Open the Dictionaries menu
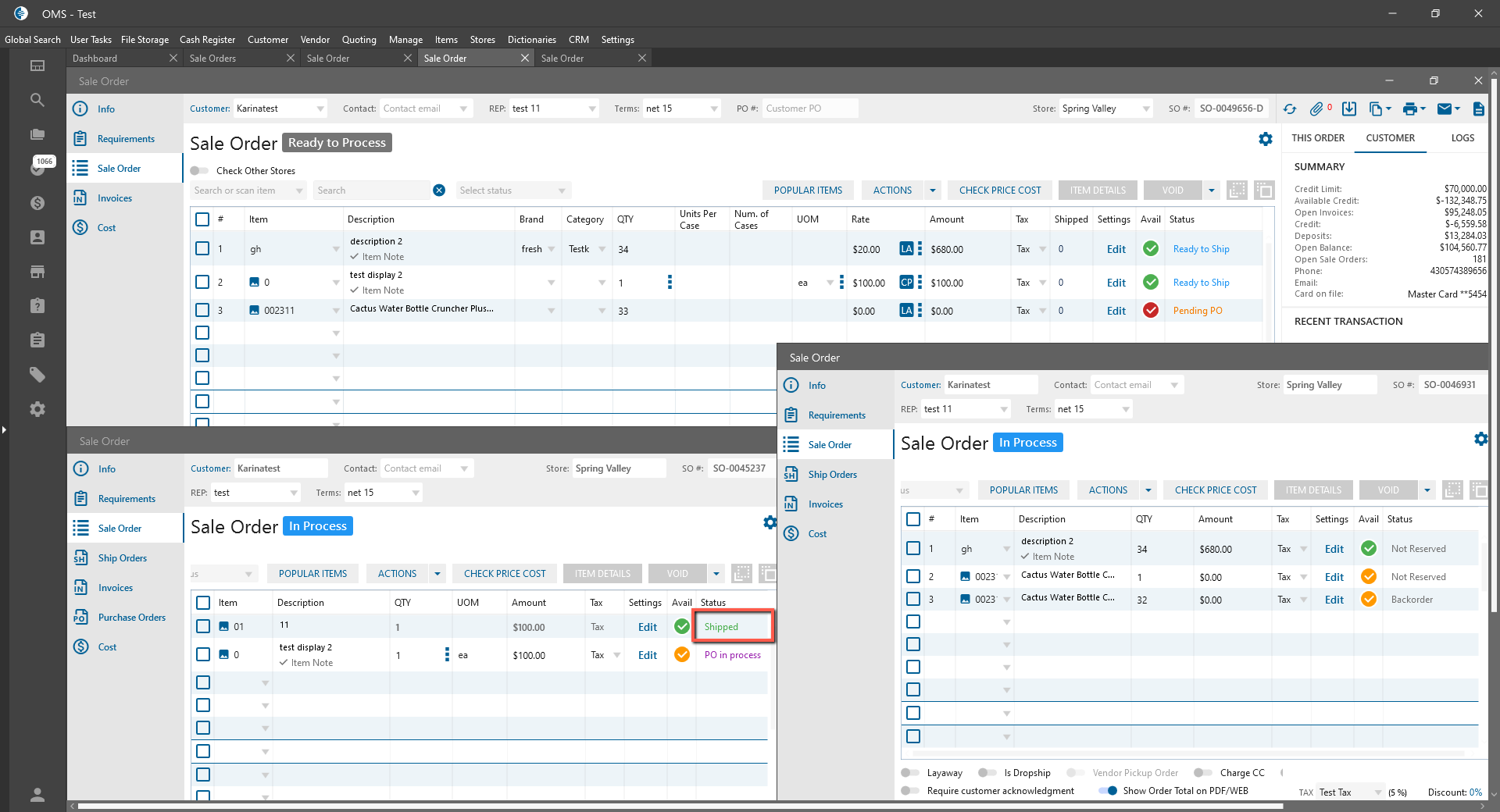 (531, 40)
